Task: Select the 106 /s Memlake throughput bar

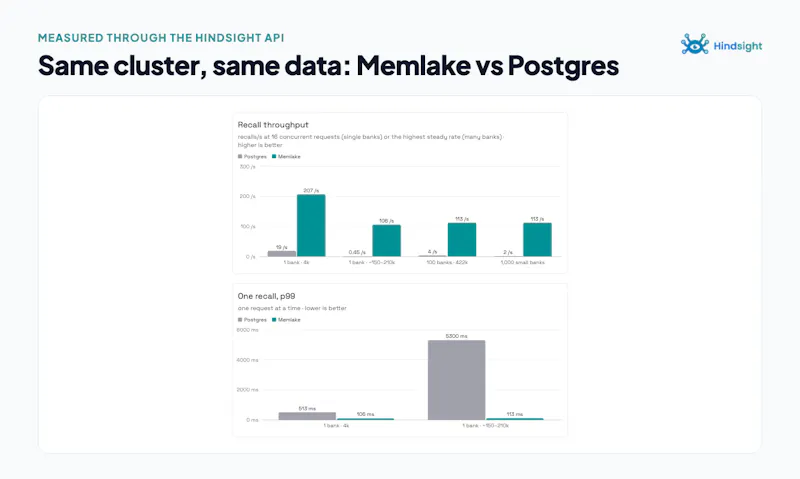Action: click(x=386, y=241)
